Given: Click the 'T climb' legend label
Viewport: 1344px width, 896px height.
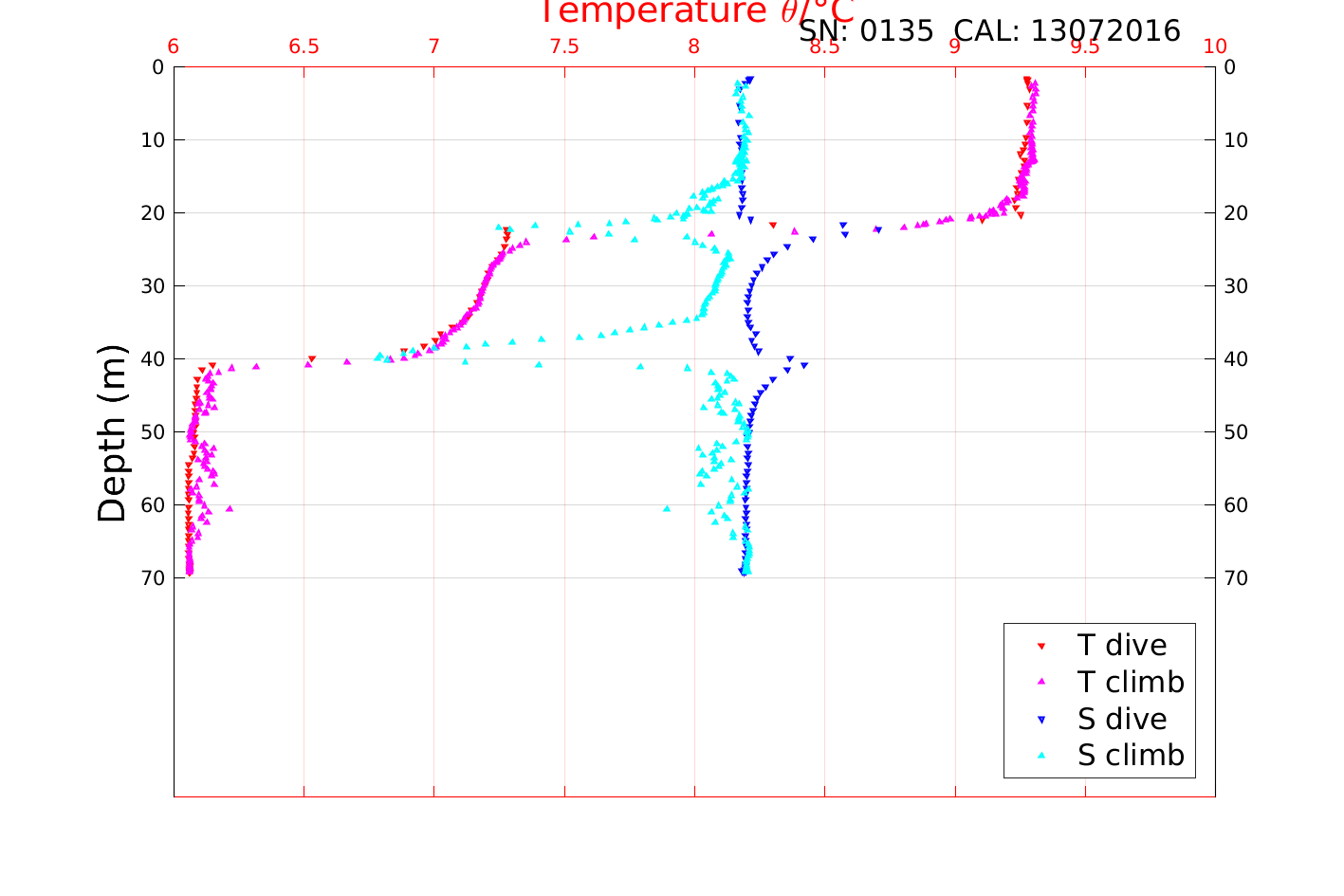Looking at the screenshot, I should click(1131, 683).
